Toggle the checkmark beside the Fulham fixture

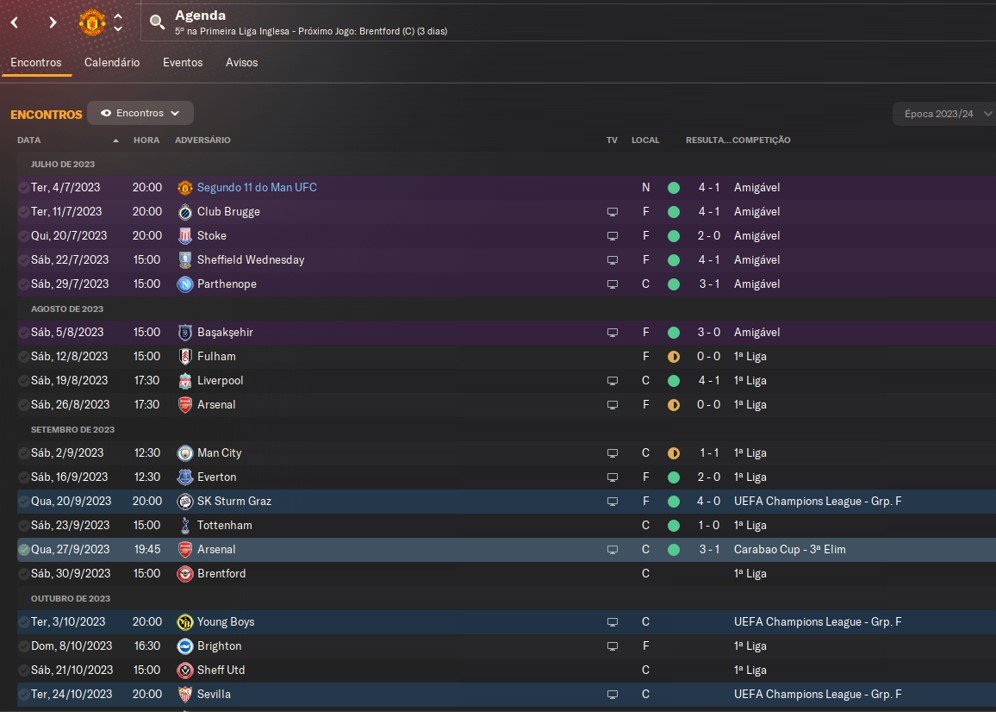pos(23,357)
